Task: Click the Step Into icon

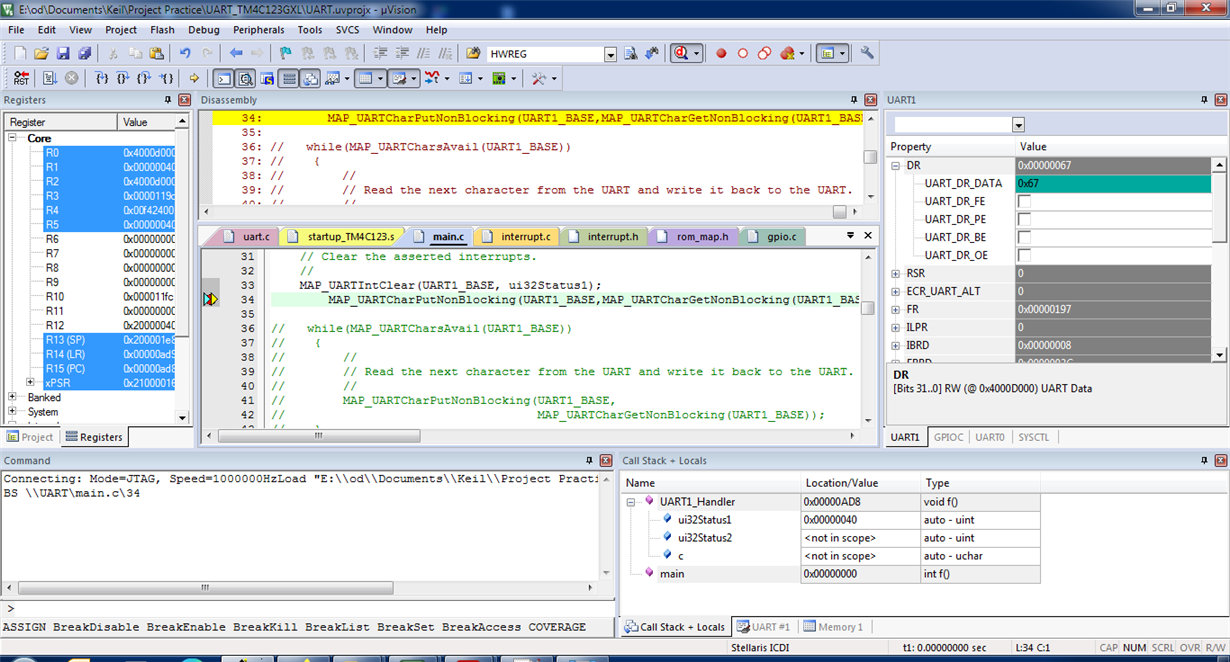Action: (102, 78)
